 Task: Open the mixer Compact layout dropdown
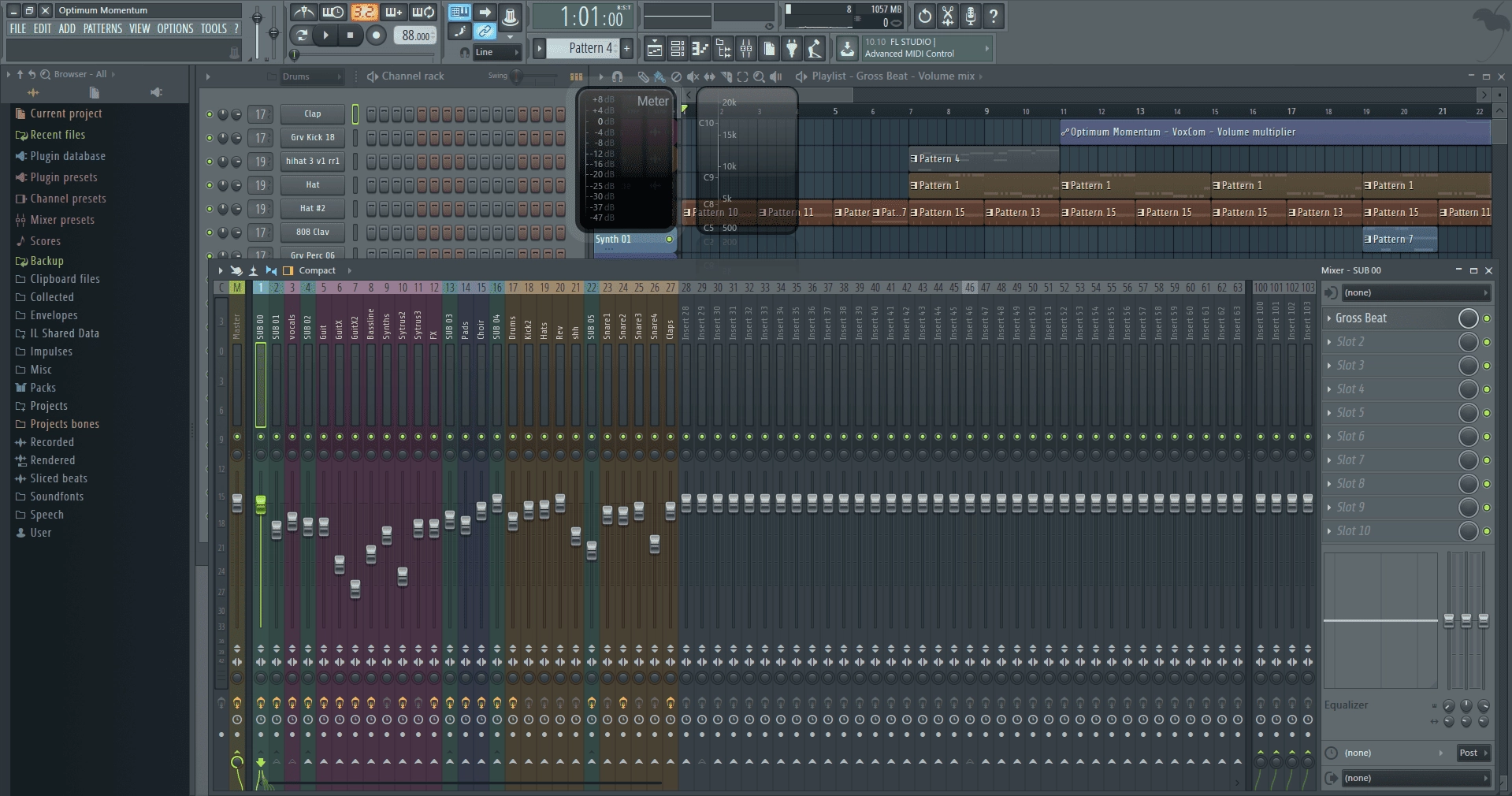click(x=325, y=270)
